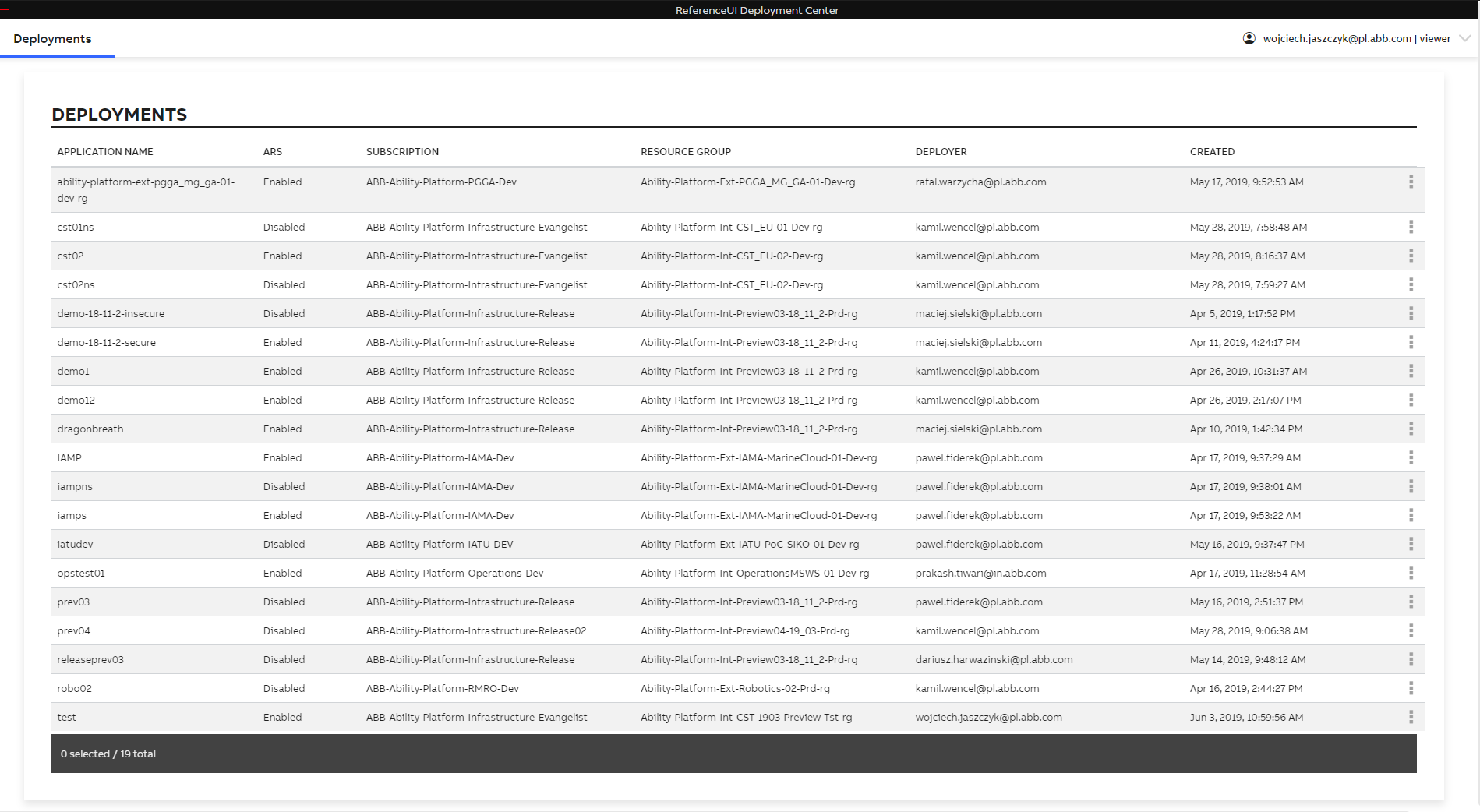Click created date Apr 5, 2019, 1:17:52 PM
The image size is (1480, 812).
point(1242,313)
